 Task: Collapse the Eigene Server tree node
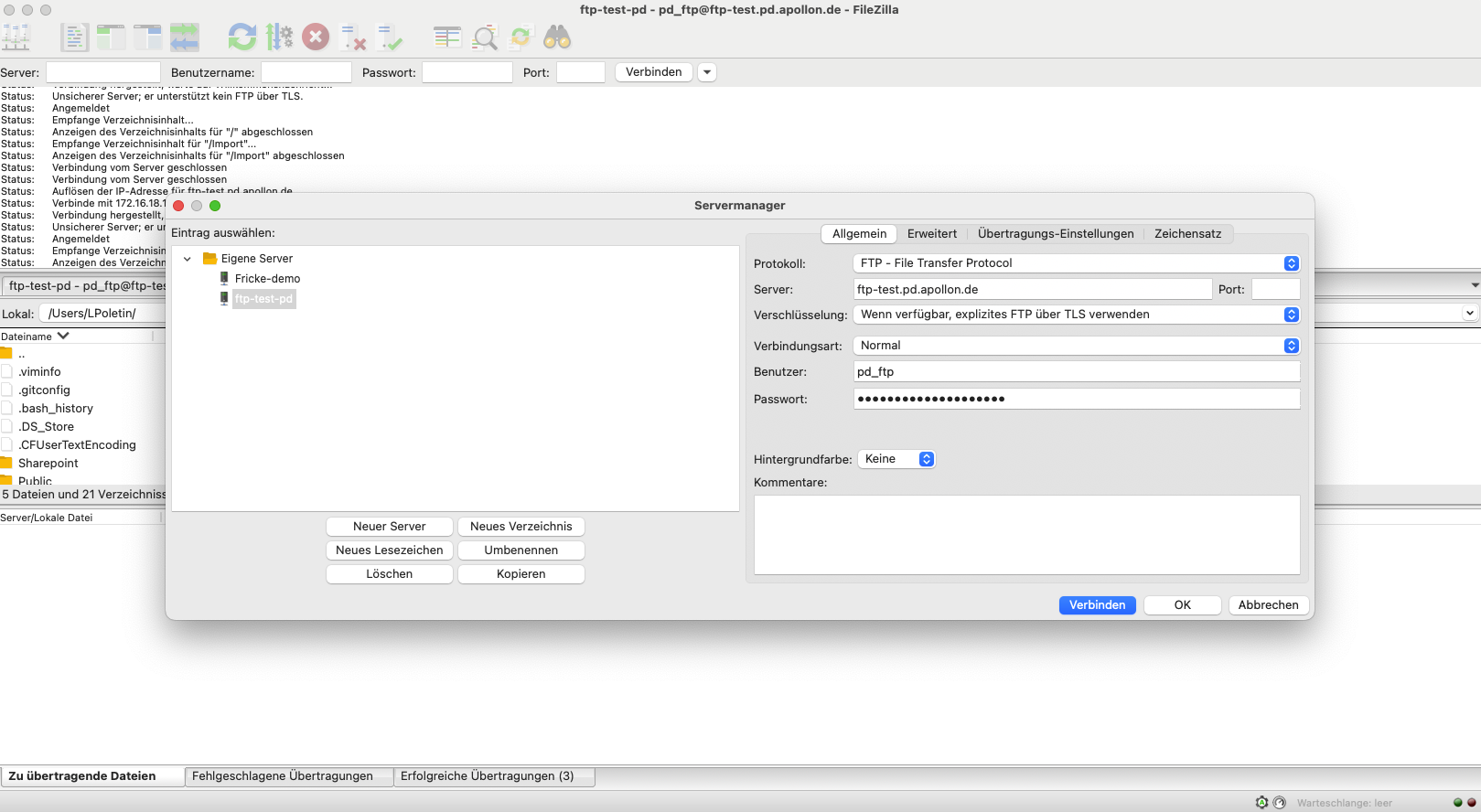click(188, 259)
